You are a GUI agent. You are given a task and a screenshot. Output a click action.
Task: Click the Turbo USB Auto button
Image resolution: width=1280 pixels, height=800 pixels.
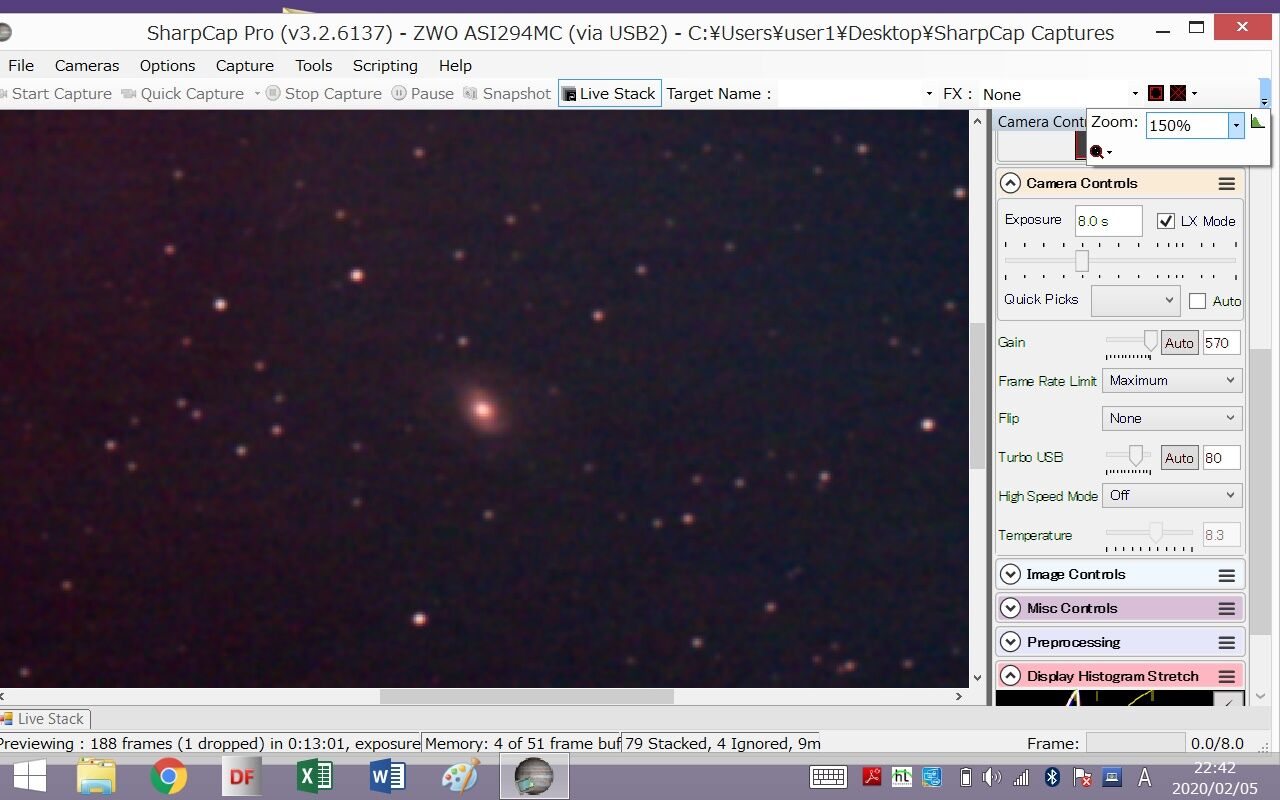point(1179,458)
